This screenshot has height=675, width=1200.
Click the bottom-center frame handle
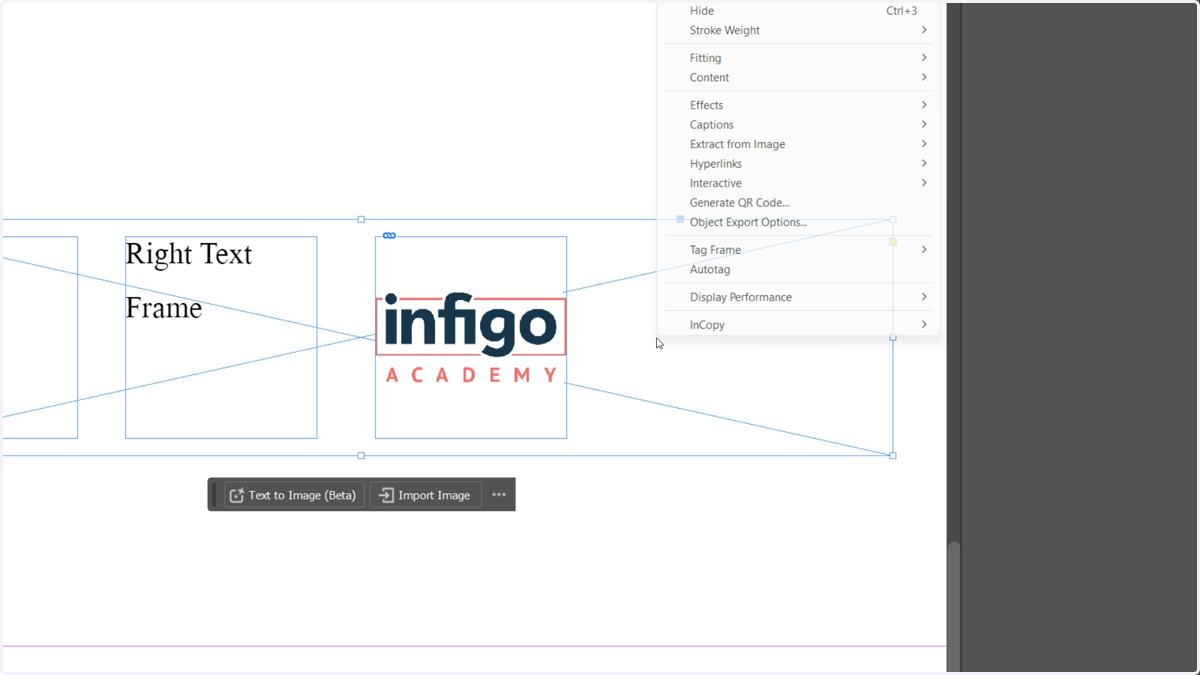361,455
